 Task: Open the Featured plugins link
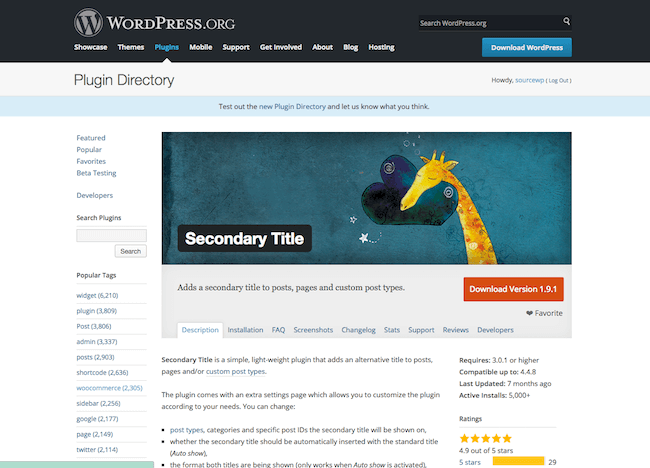point(91,138)
